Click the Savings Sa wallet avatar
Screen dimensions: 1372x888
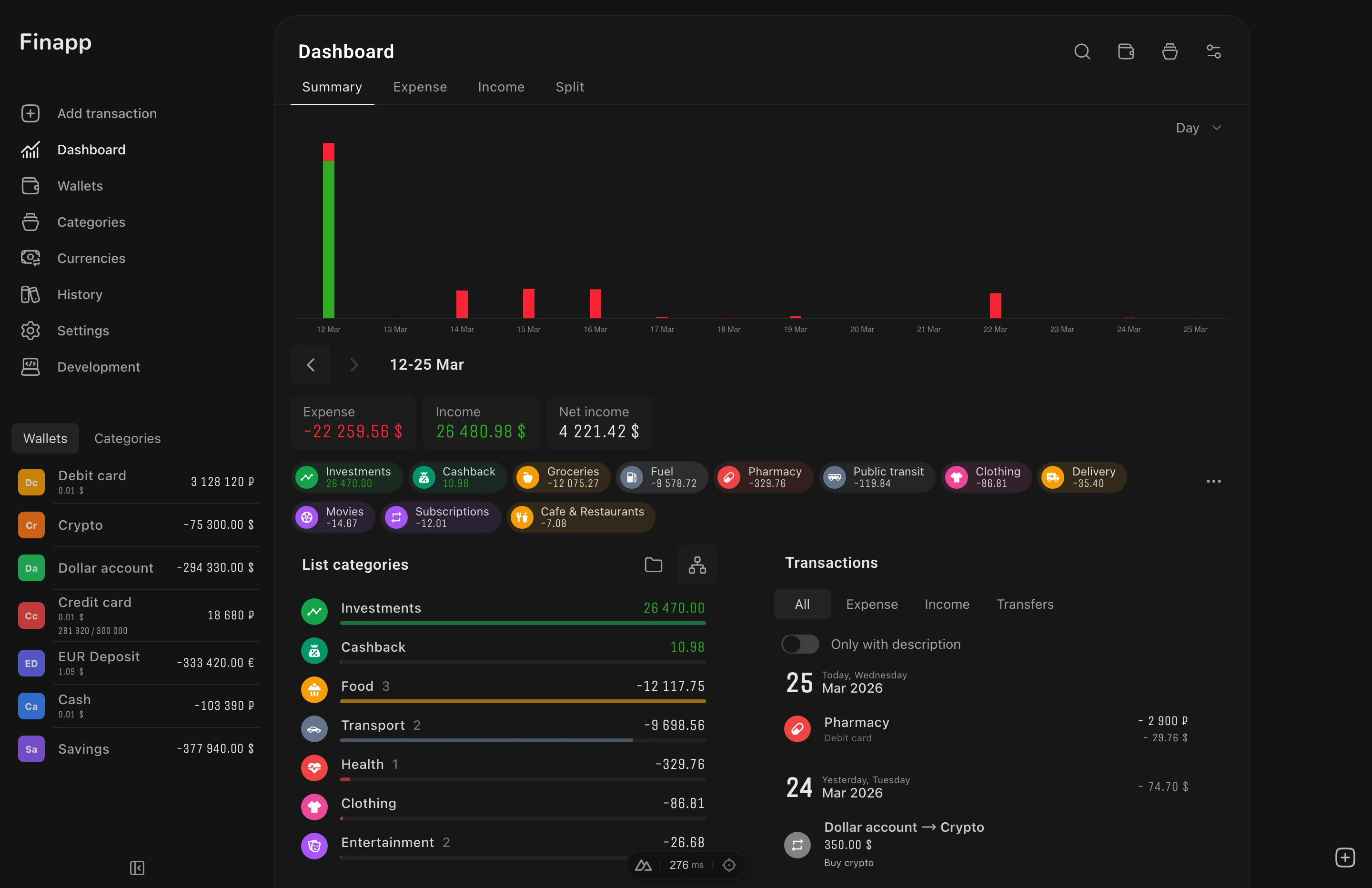pyautogui.click(x=31, y=749)
